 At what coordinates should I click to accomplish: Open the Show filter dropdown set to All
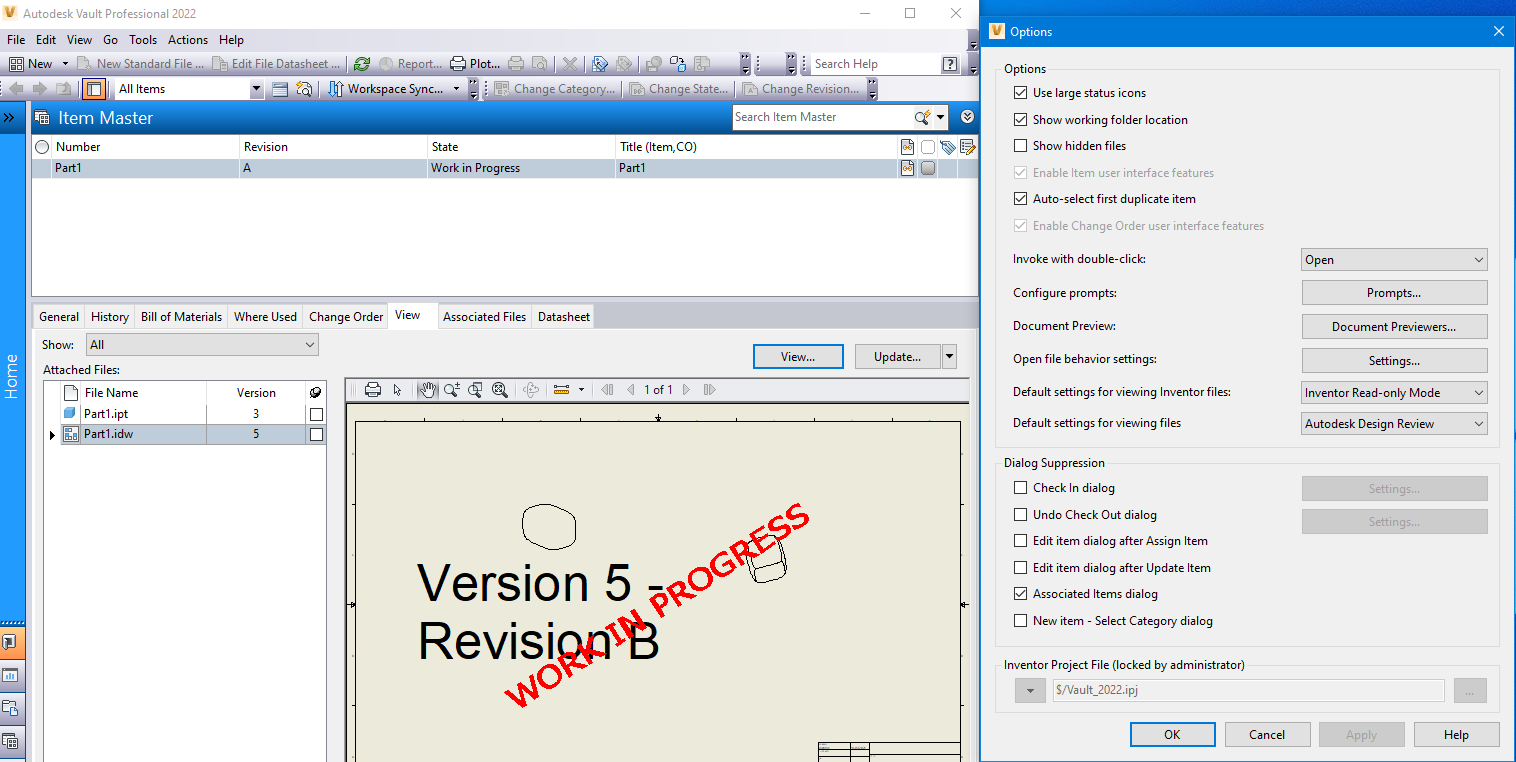click(202, 345)
